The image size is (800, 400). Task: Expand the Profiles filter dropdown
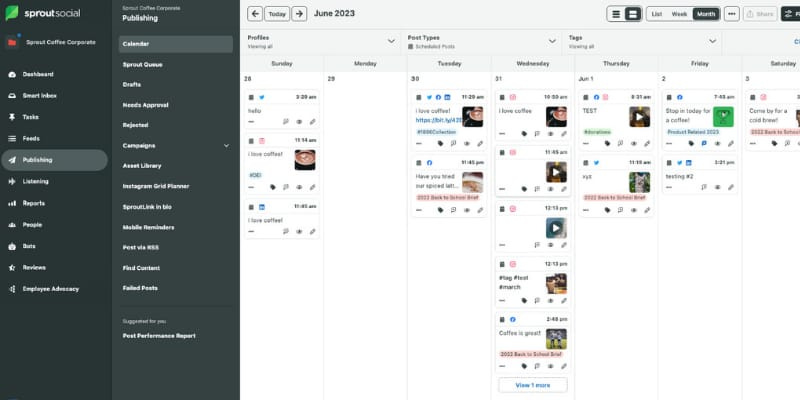391,41
